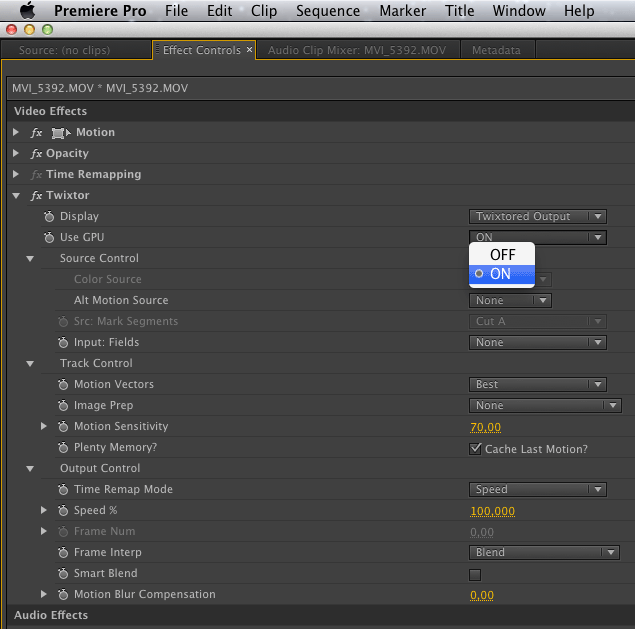
Task: Toggle Image Prep stopwatch icon
Action: pyautogui.click(x=63, y=406)
